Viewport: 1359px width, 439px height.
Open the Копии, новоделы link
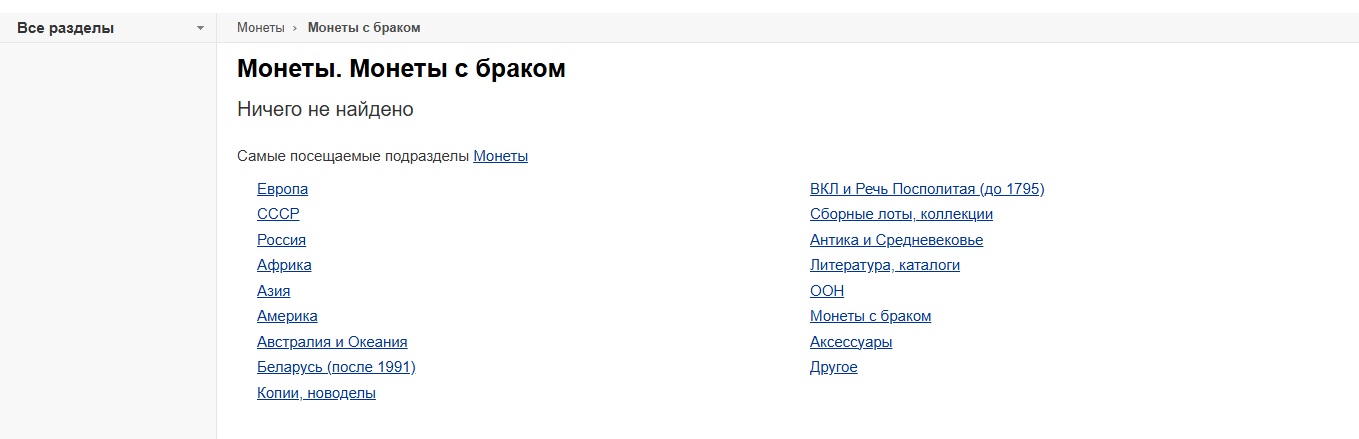coord(316,393)
